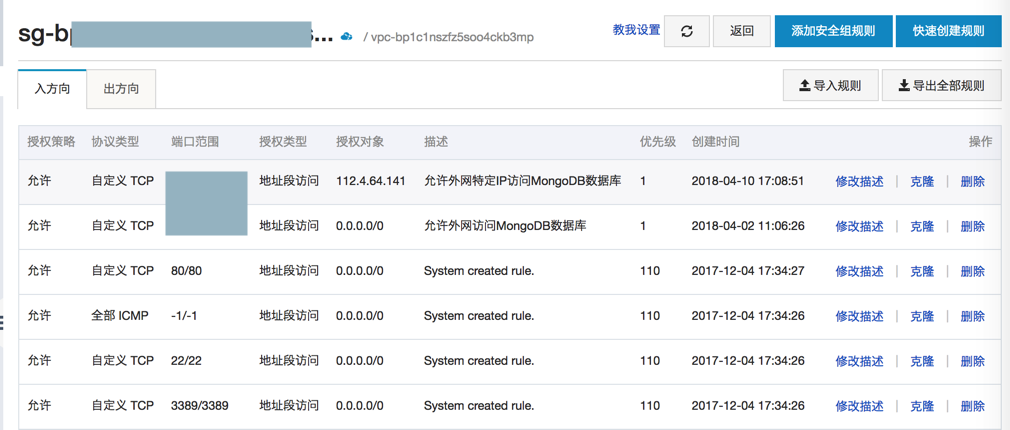This screenshot has width=1010, height=430.
Task: Open 快速创建规则
Action: tap(948, 31)
